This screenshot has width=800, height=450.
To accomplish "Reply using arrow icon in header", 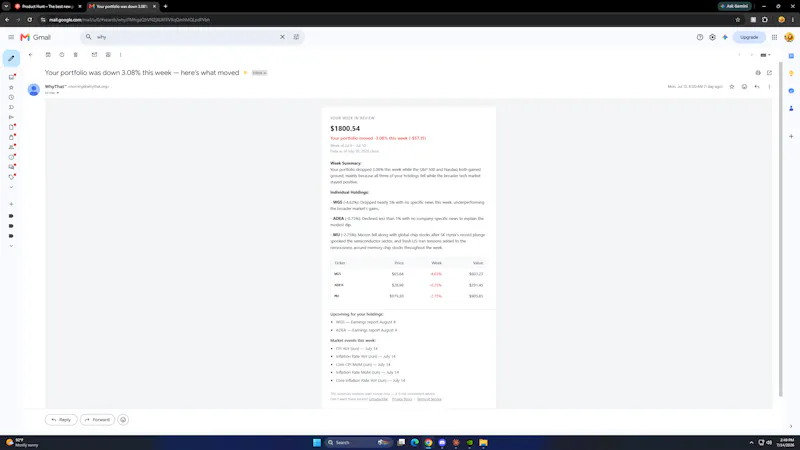I will (x=757, y=87).
